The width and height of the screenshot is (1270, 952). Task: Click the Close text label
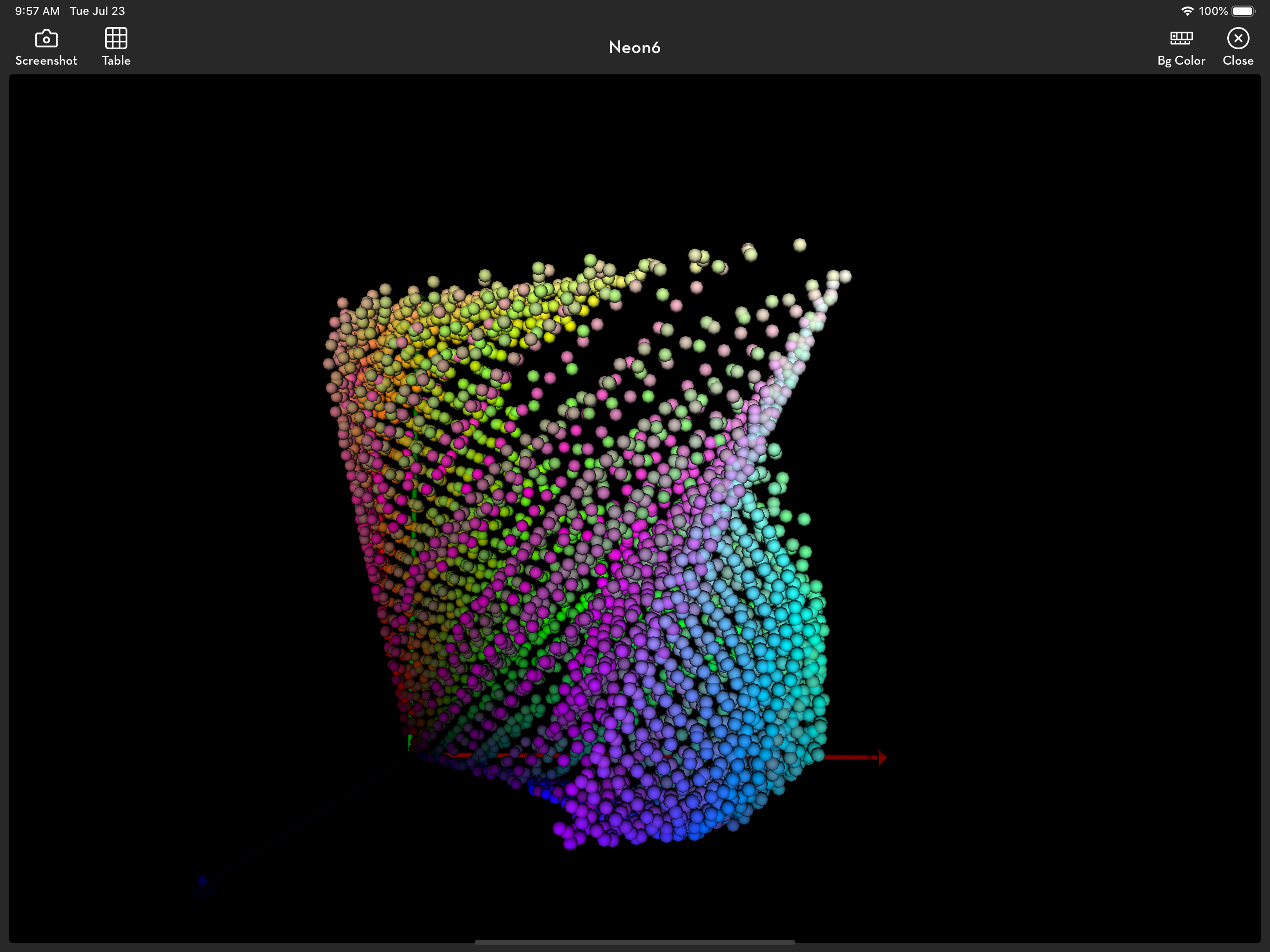[x=1238, y=61]
